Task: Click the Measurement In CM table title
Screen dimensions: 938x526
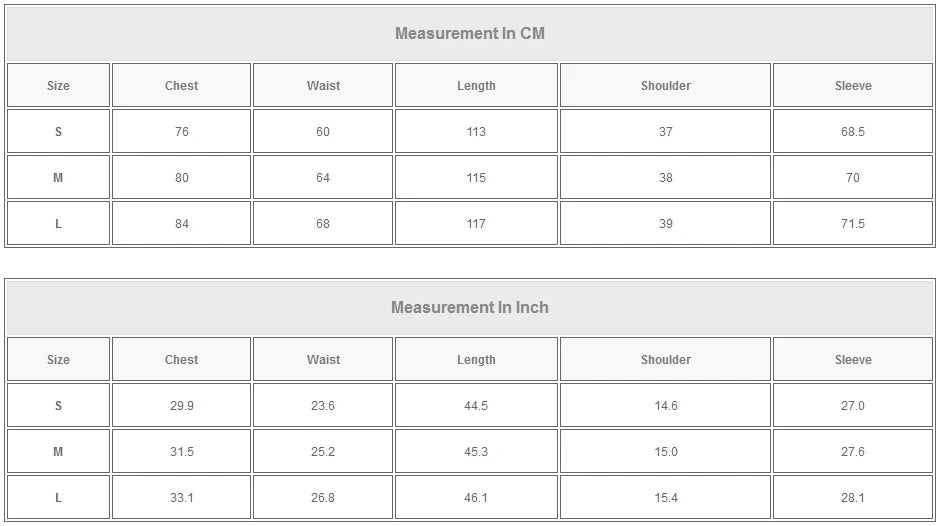Action: point(469,33)
